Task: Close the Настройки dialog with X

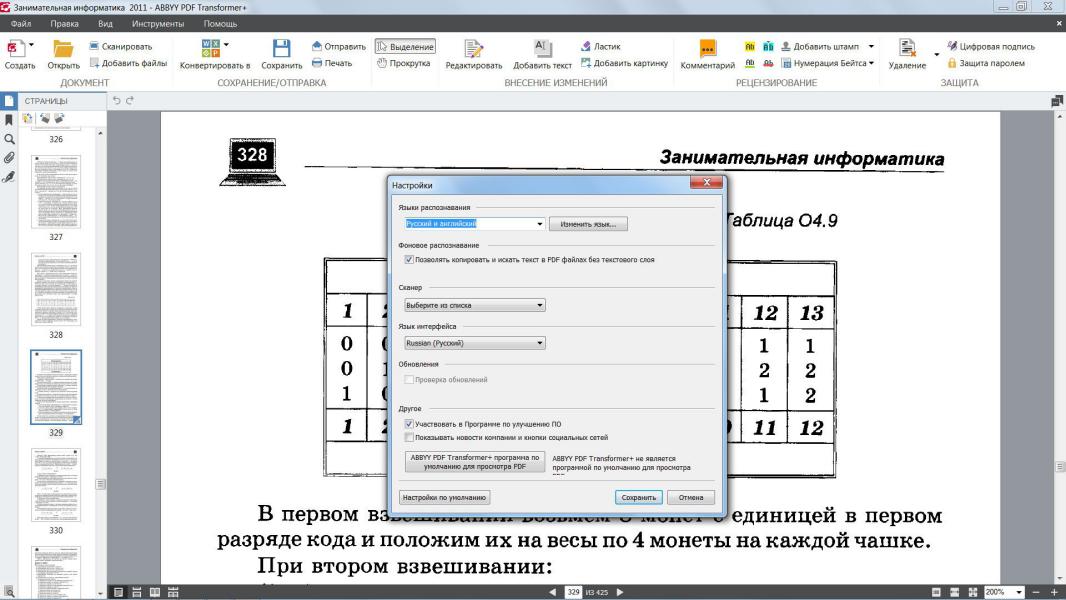Action: pos(706,183)
